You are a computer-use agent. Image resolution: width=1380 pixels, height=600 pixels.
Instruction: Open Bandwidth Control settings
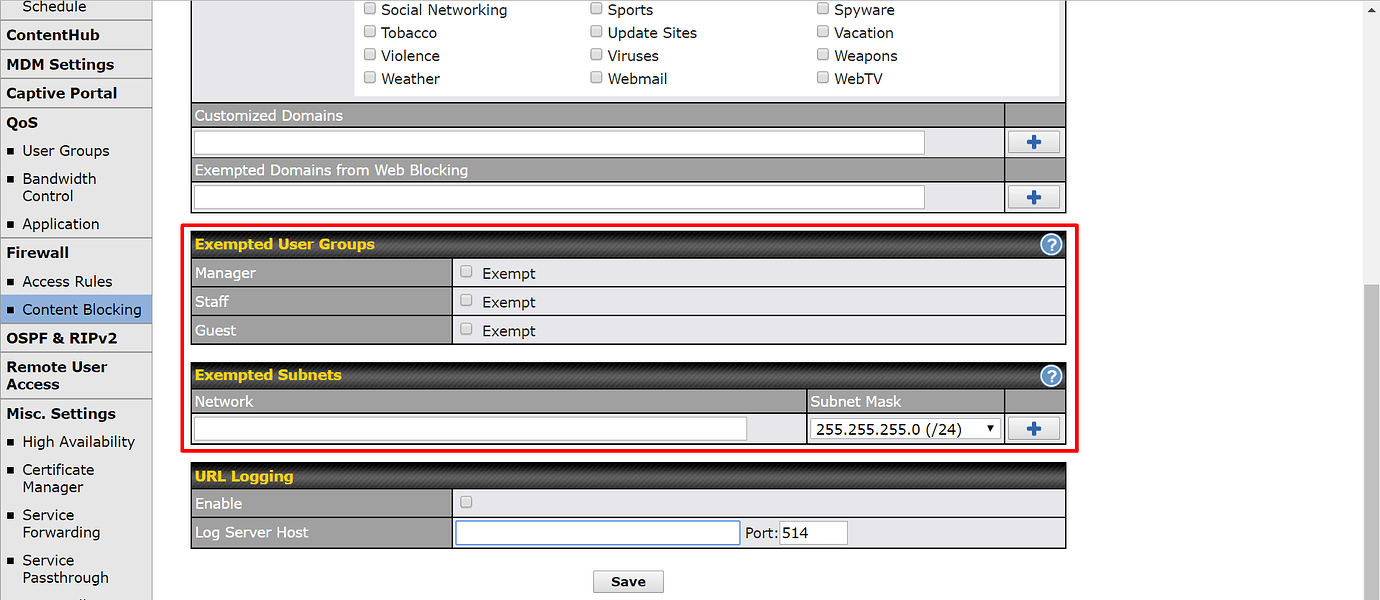(x=59, y=187)
